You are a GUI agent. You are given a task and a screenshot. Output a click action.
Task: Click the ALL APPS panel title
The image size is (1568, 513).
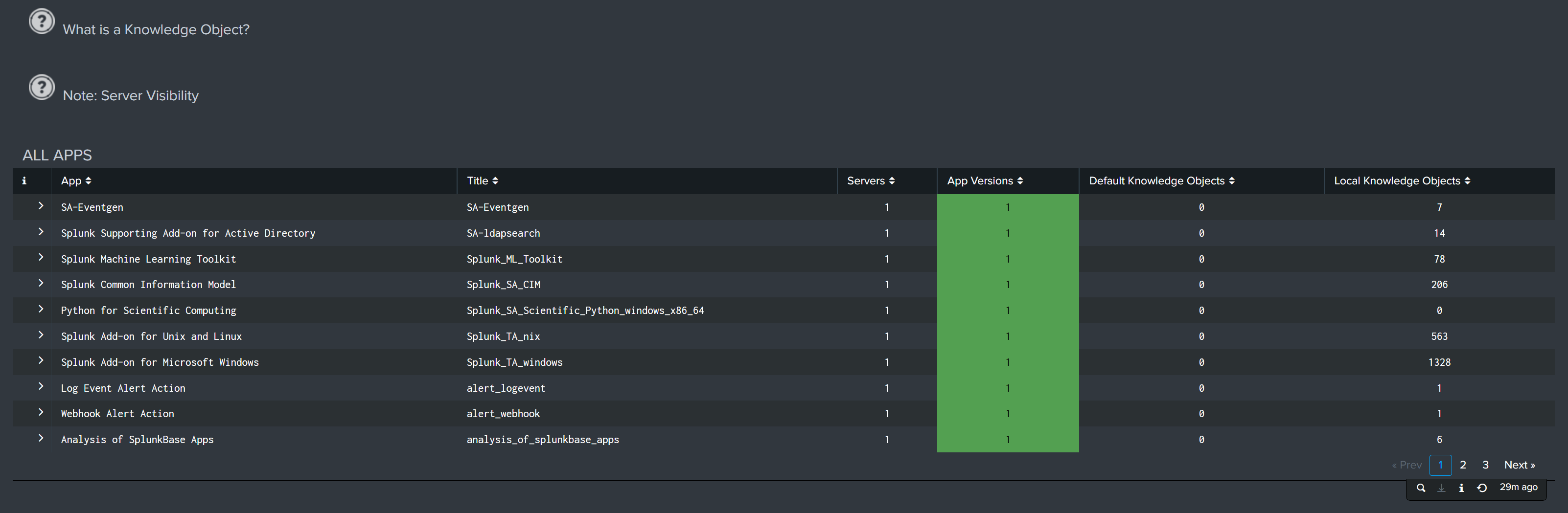click(x=57, y=155)
